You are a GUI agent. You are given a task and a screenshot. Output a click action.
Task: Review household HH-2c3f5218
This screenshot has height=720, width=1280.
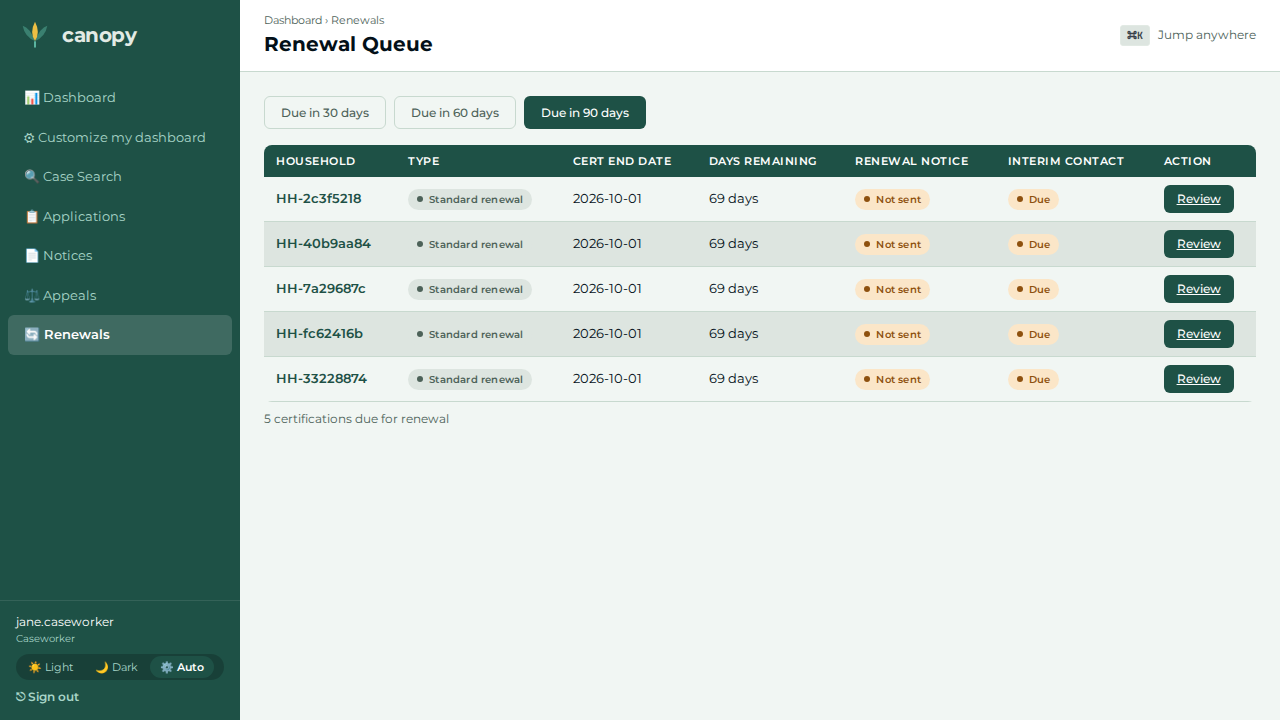point(1199,199)
